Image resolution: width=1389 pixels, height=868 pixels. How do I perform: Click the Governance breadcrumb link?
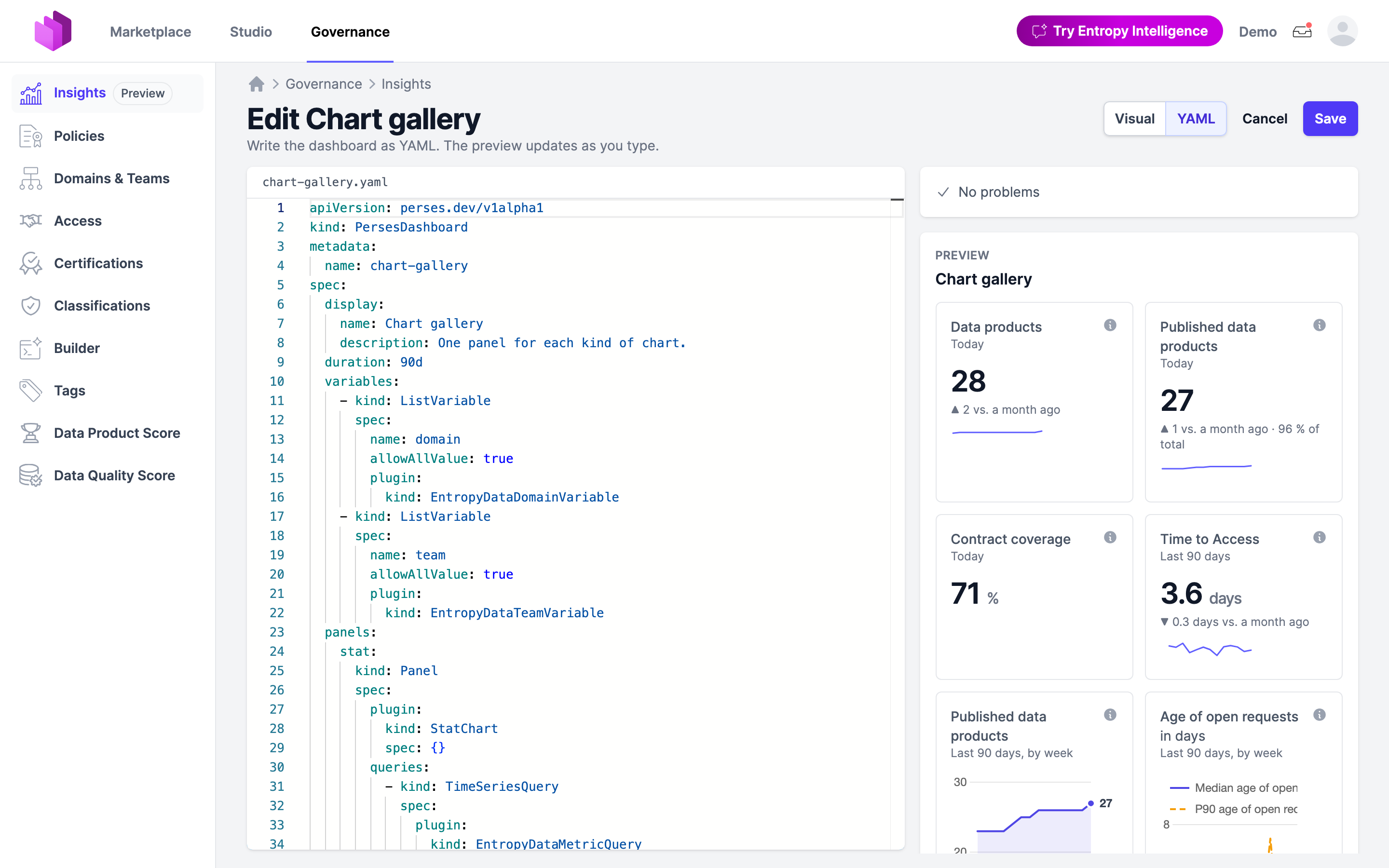(324, 84)
